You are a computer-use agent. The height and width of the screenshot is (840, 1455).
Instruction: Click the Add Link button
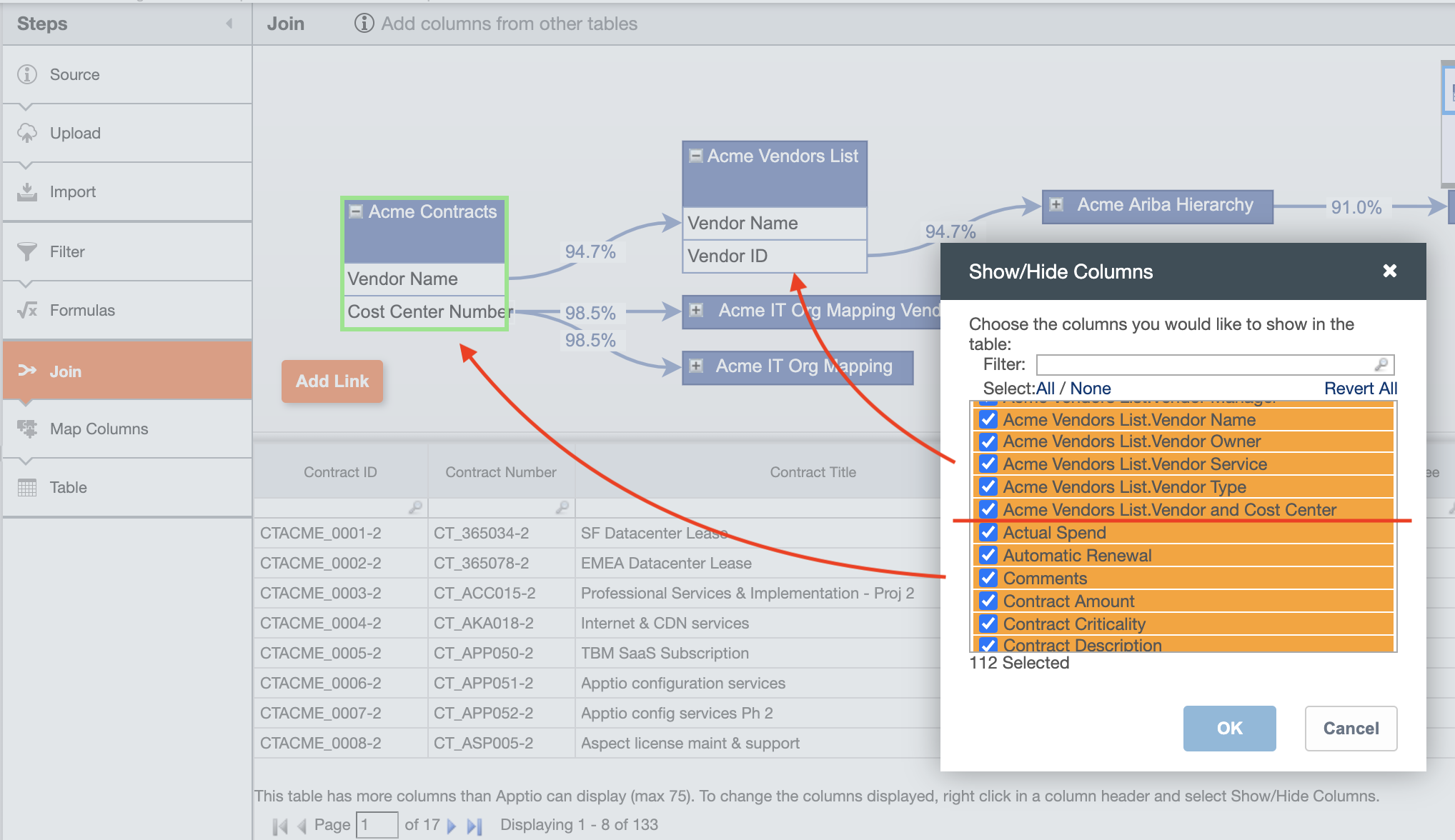coord(332,381)
